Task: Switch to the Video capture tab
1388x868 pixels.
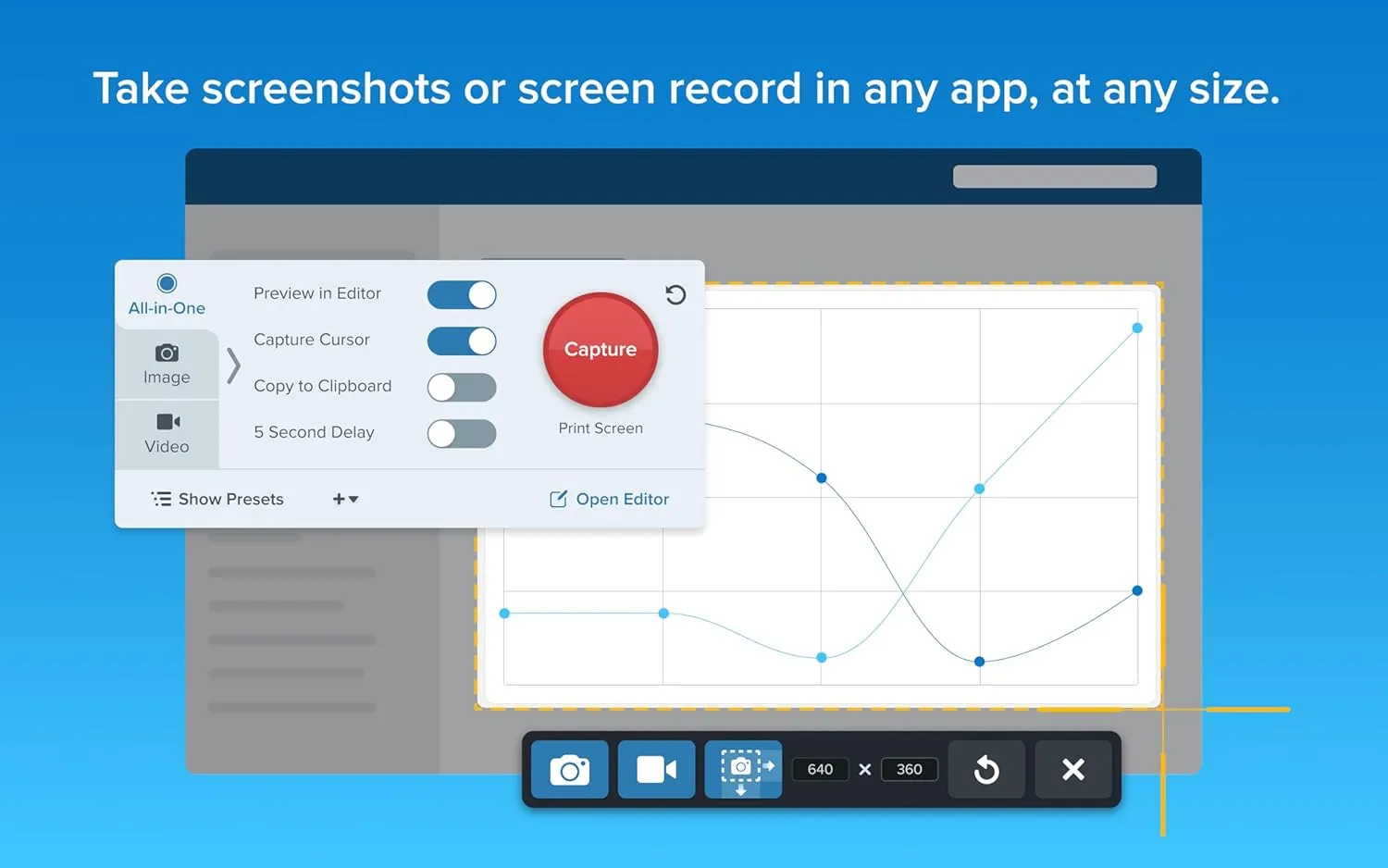Action: [167, 434]
